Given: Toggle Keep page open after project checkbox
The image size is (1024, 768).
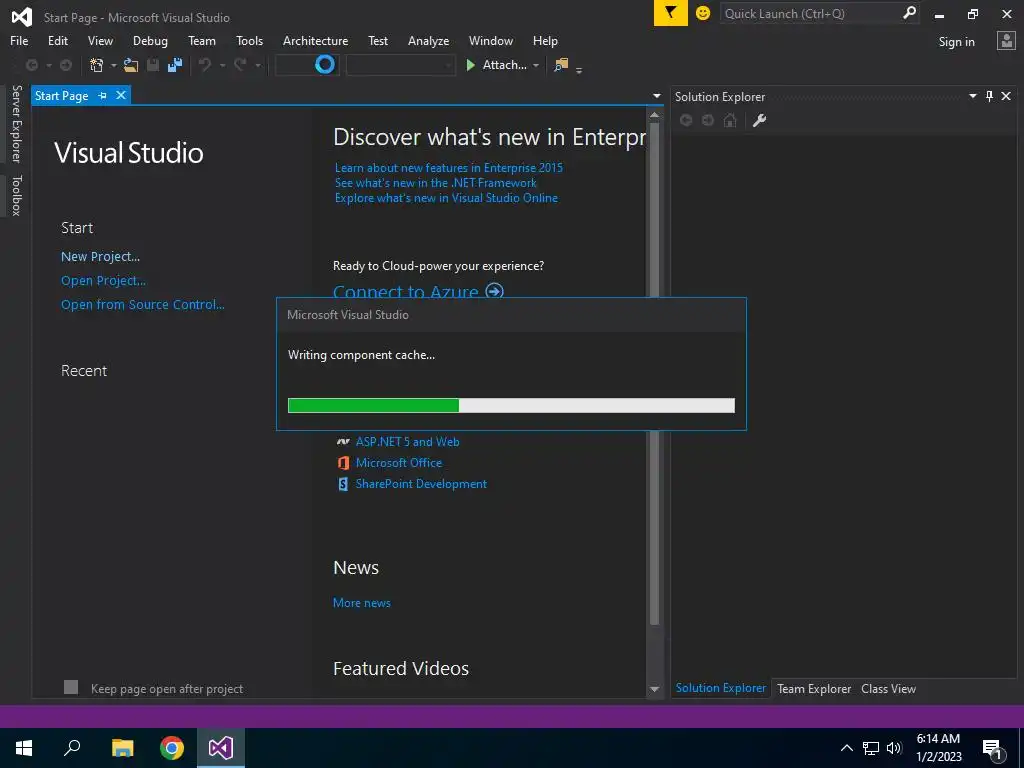Looking at the screenshot, I should [x=71, y=687].
